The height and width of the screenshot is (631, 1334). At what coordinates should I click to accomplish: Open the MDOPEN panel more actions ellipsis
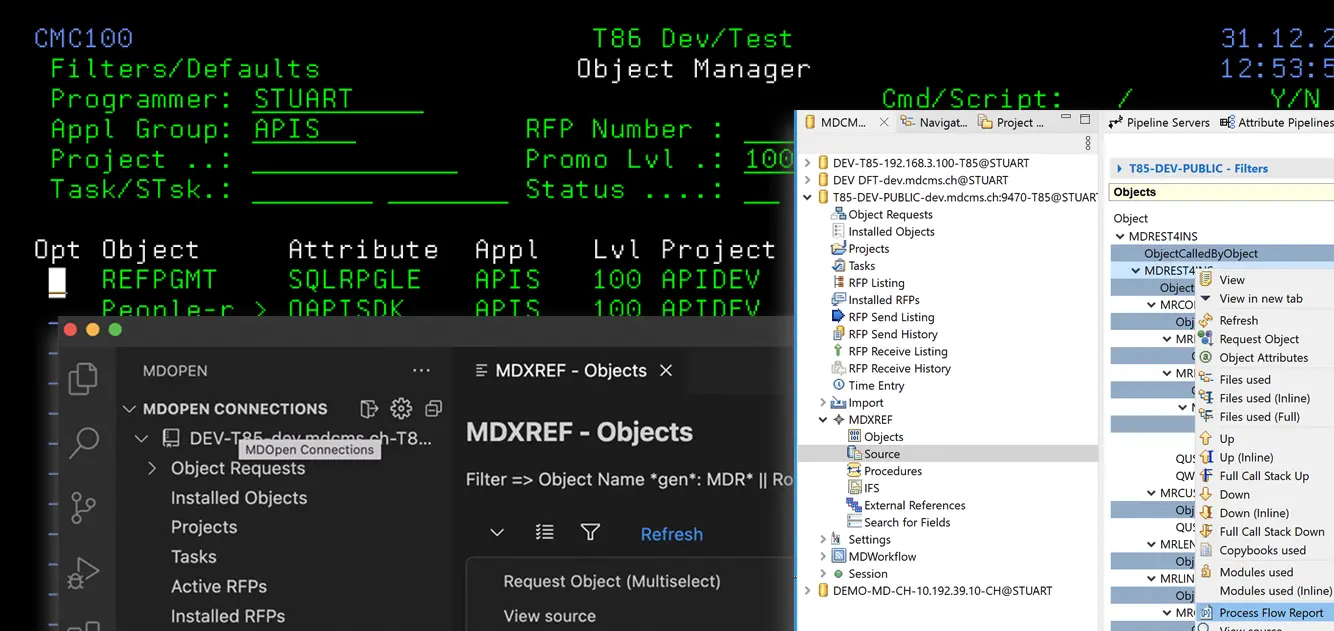pyautogui.click(x=421, y=370)
